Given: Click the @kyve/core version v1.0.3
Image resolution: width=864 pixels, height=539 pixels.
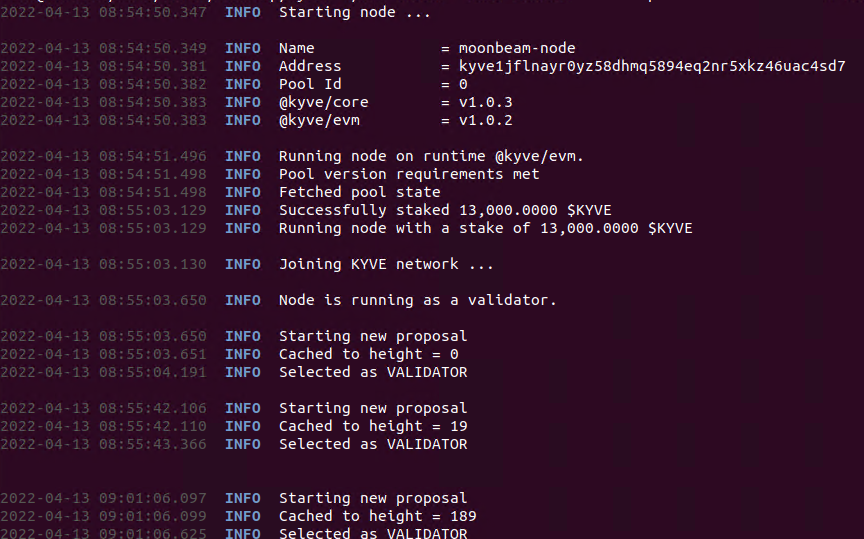Looking at the screenshot, I should (x=485, y=102).
